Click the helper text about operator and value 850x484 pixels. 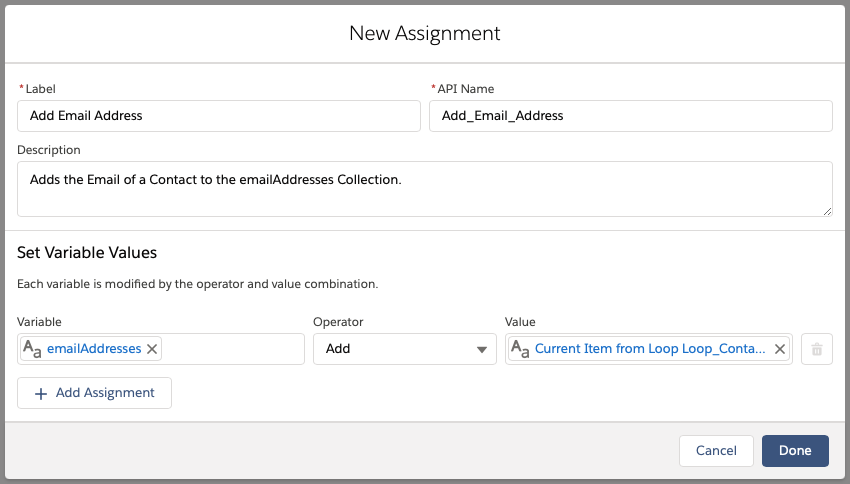[197, 284]
